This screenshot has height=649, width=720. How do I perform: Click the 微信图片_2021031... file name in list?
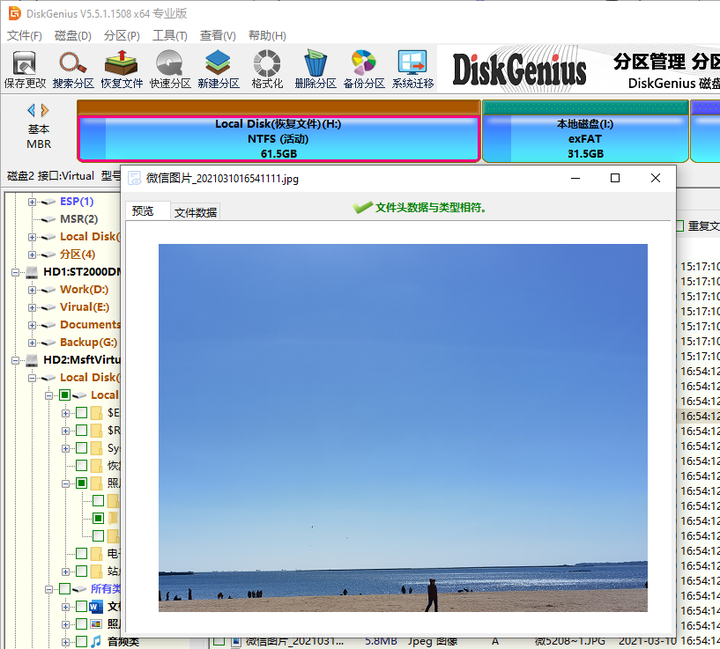[x=294, y=641]
